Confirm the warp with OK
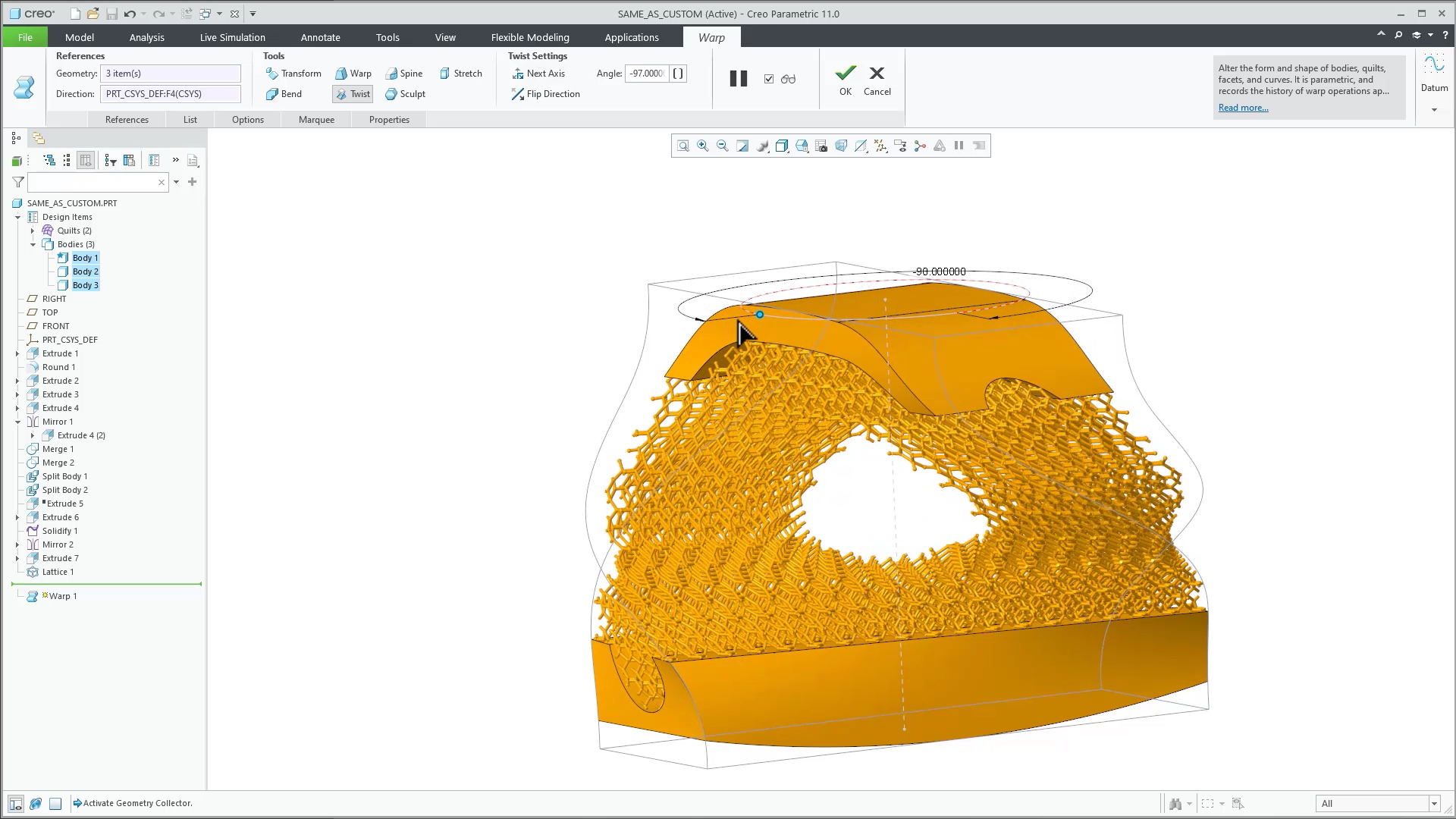Screen dimensions: 1456x819 (845, 80)
